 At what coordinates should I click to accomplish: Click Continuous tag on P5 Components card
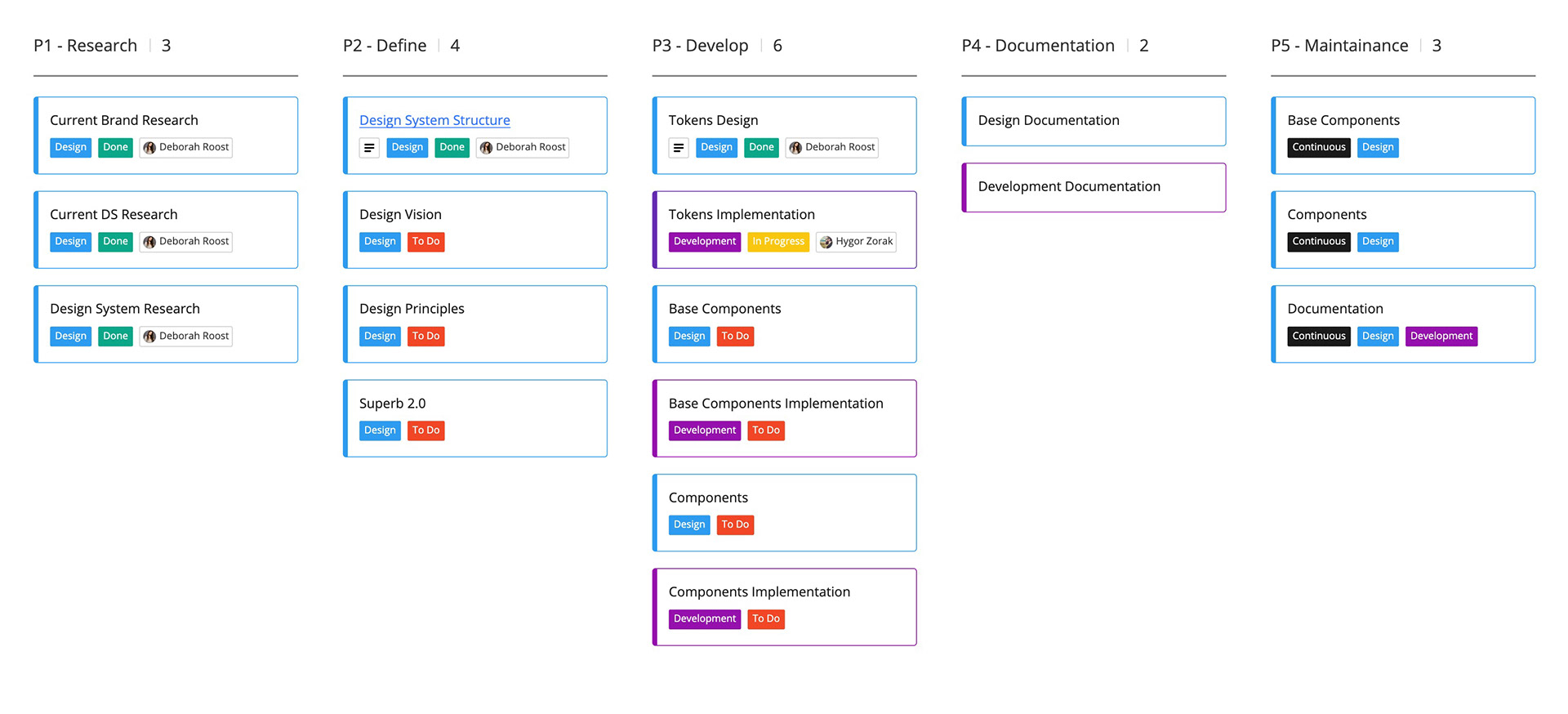1319,242
